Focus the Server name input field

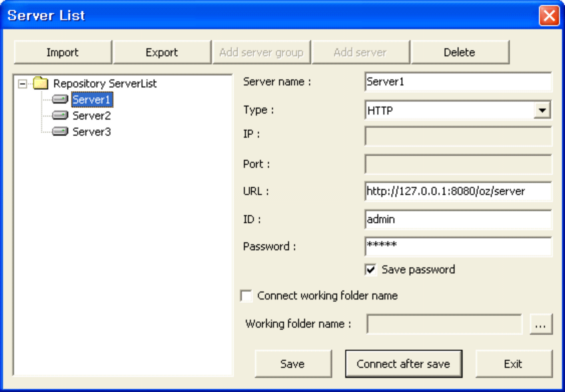click(458, 82)
